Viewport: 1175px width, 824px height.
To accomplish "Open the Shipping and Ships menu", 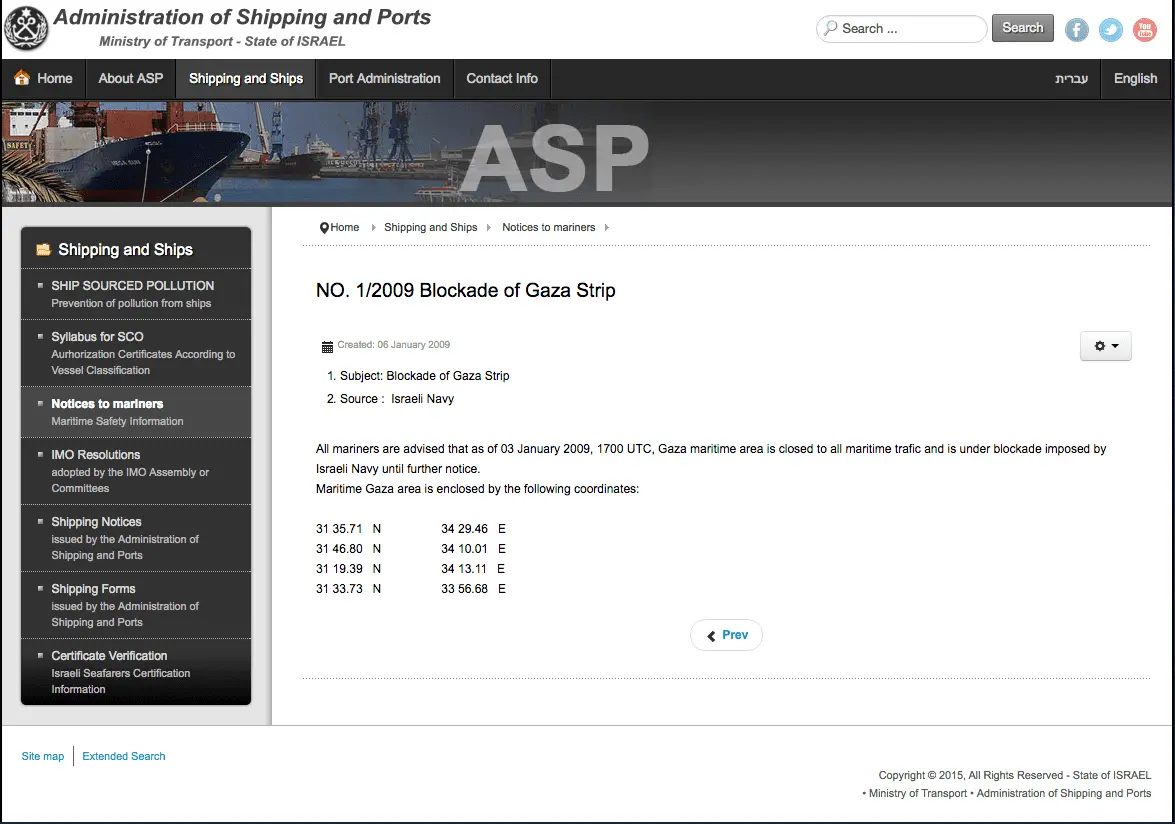I will tap(245, 78).
